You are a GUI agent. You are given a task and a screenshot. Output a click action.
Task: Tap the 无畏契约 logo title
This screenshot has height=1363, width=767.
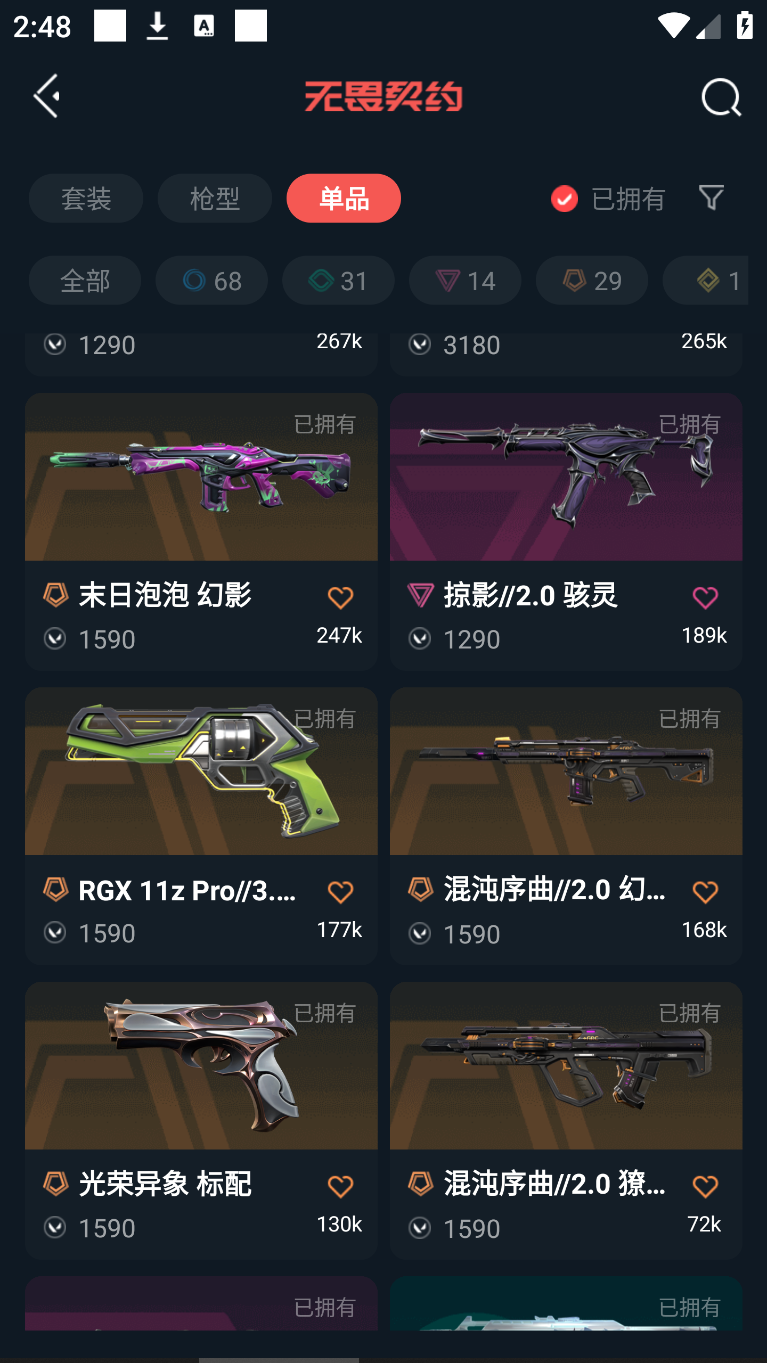[384, 97]
